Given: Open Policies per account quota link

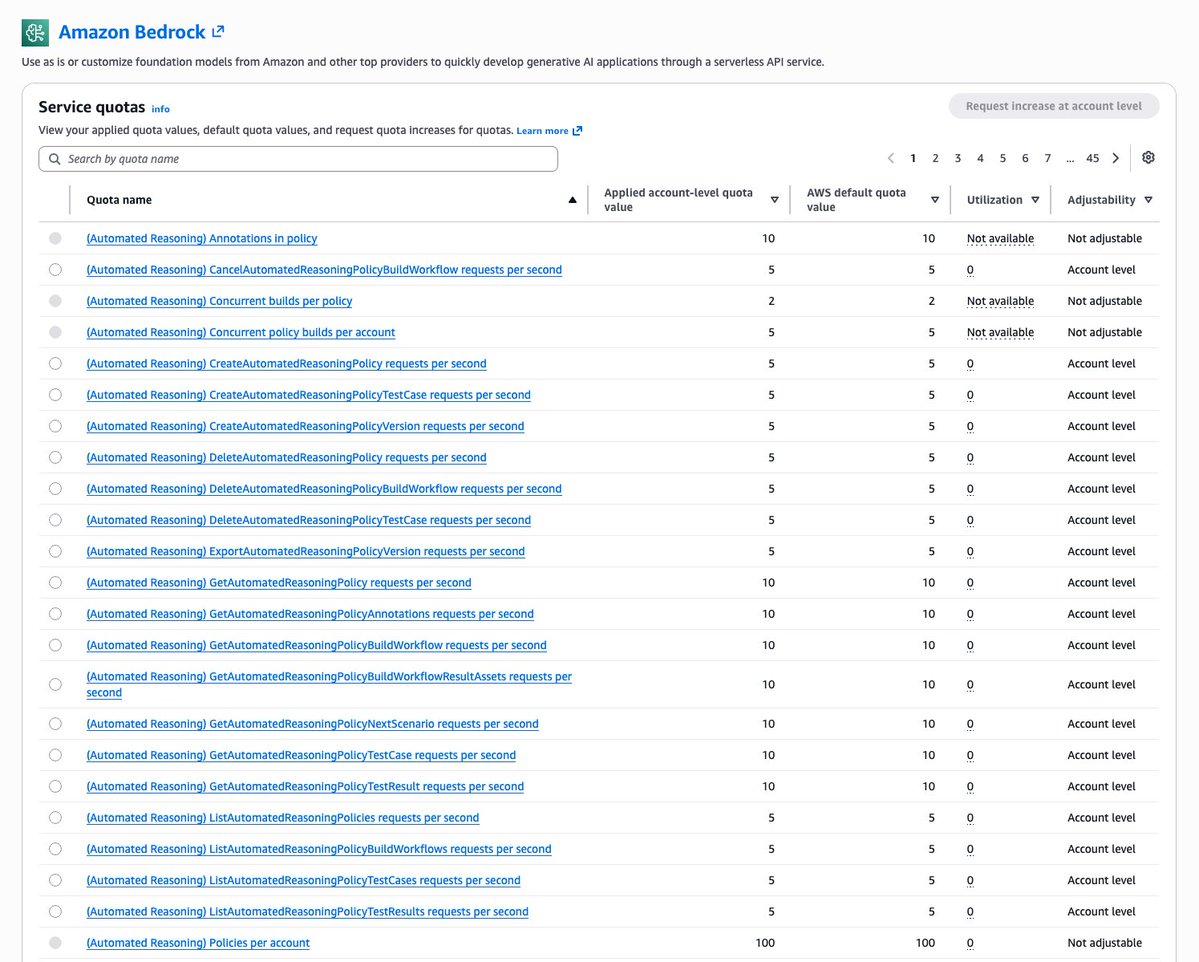Looking at the screenshot, I should [x=198, y=943].
